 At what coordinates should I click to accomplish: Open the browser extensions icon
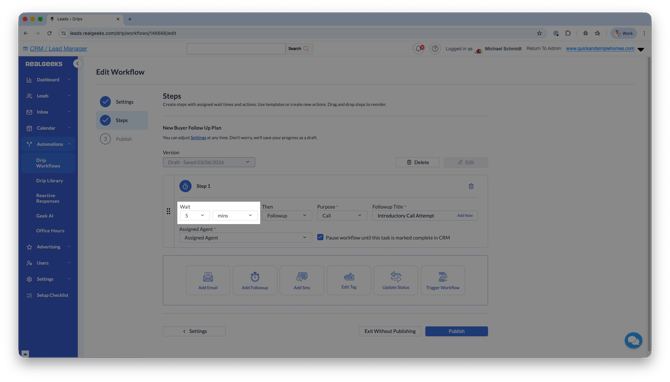[x=568, y=33]
